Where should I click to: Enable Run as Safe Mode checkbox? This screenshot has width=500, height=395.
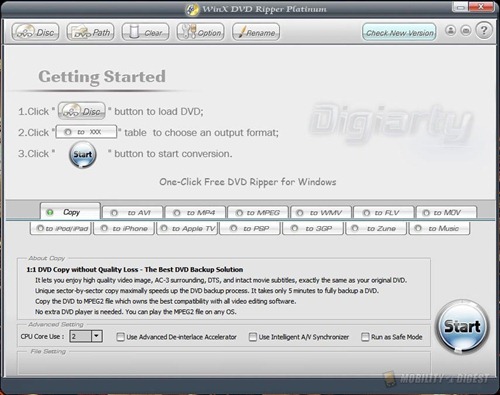click(365, 337)
